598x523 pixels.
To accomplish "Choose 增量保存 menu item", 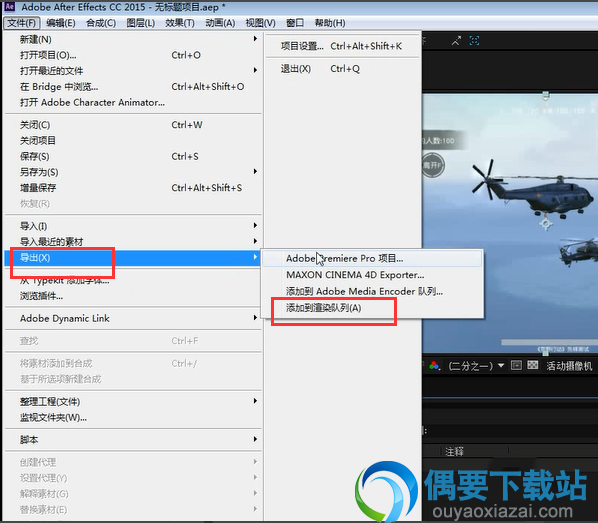I will pyautogui.click(x=133, y=188).
